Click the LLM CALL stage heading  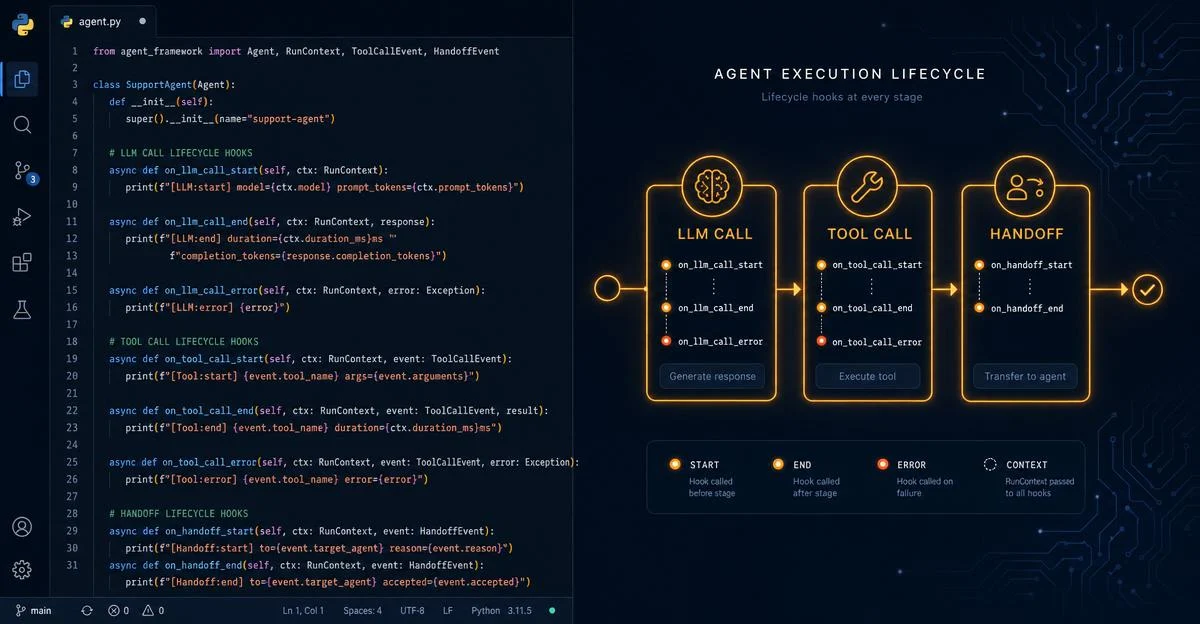(x=714, y=234)
